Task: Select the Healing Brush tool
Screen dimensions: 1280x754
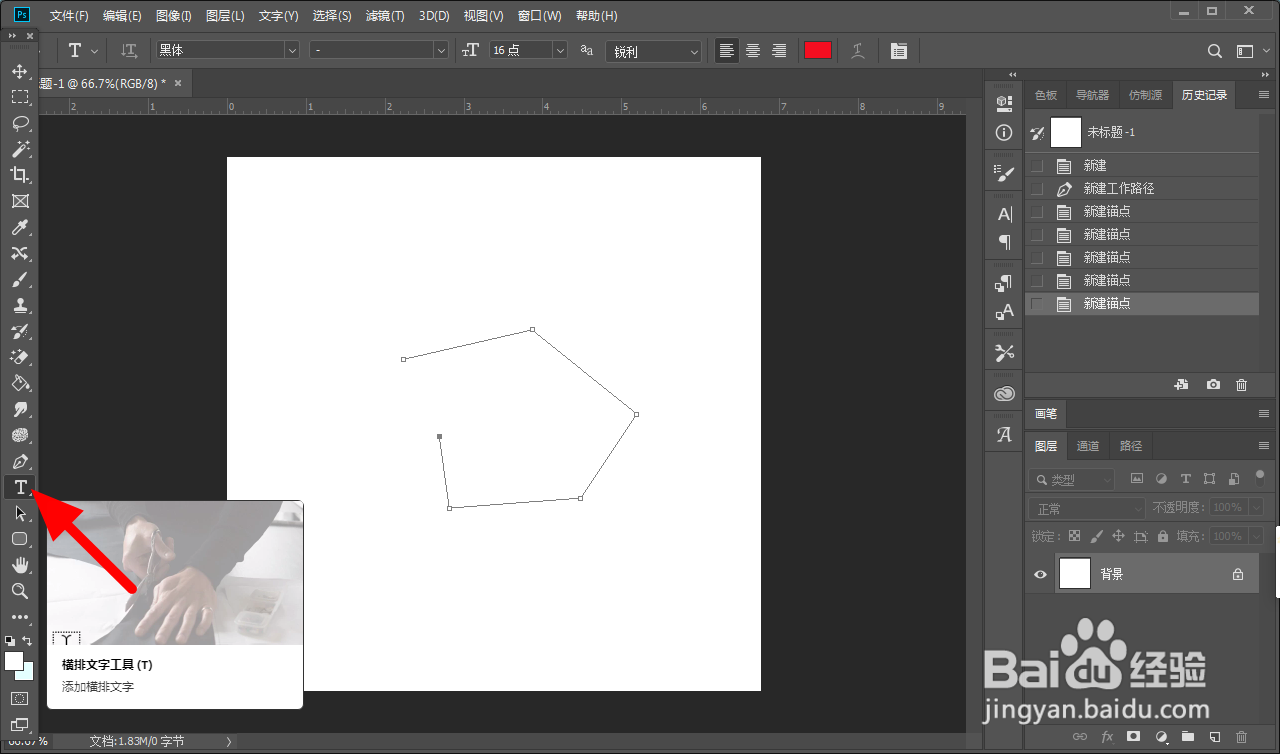Action: pyautogui.click(x=19, y=253)
